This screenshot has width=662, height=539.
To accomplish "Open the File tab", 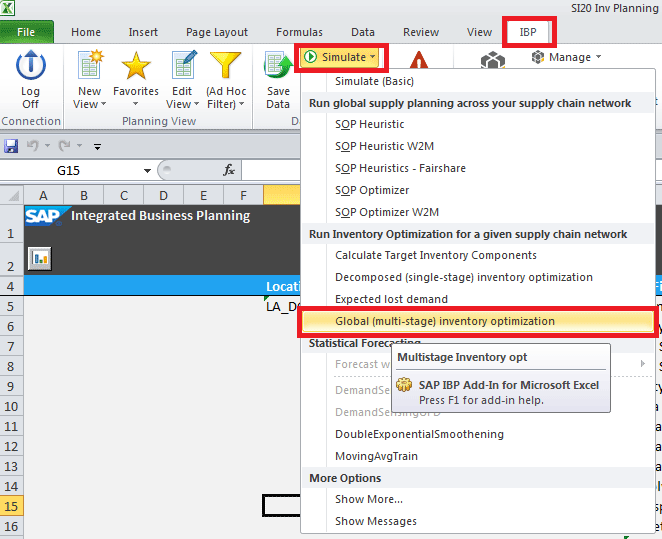I will click(29, 32).
